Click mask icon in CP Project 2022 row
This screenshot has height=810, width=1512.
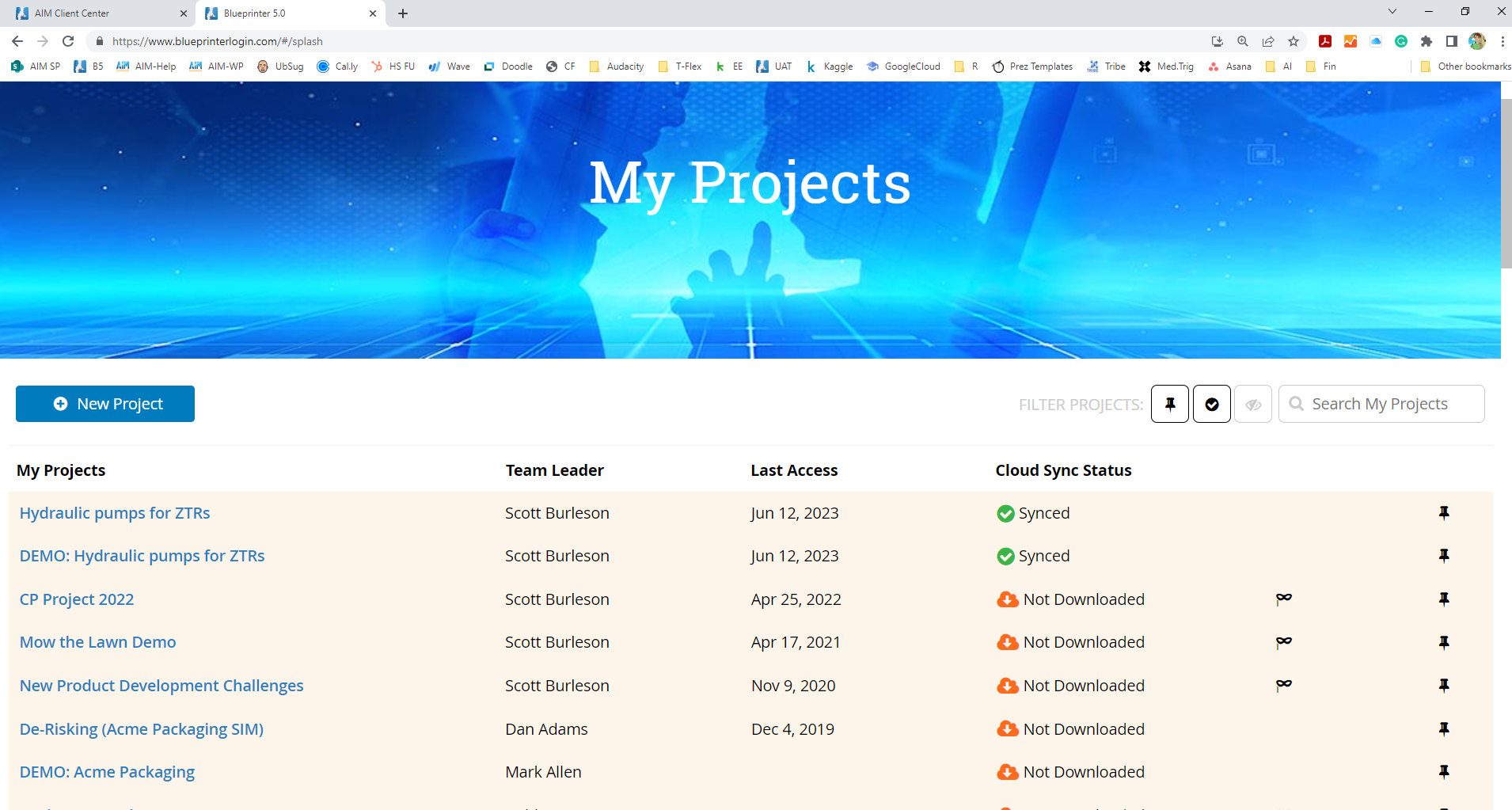1283,599
